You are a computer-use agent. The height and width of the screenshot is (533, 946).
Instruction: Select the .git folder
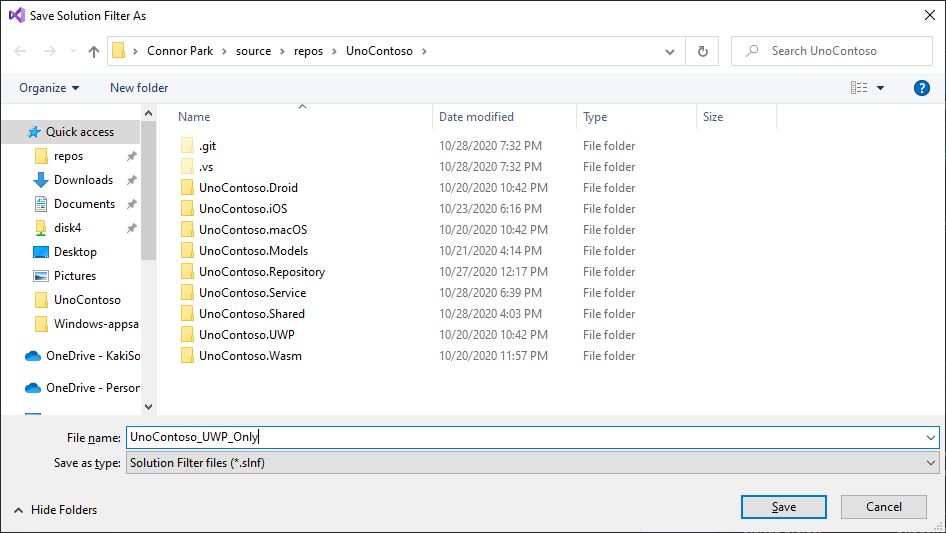208,146
